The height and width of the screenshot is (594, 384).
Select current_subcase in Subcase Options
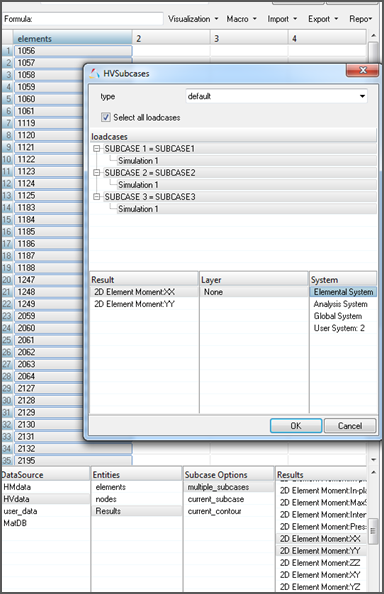pyautogui.click(x=229, y=499)
